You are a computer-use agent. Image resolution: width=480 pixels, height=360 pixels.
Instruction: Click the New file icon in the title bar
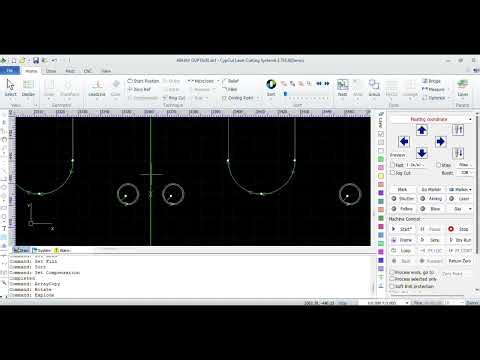point(14,60)
